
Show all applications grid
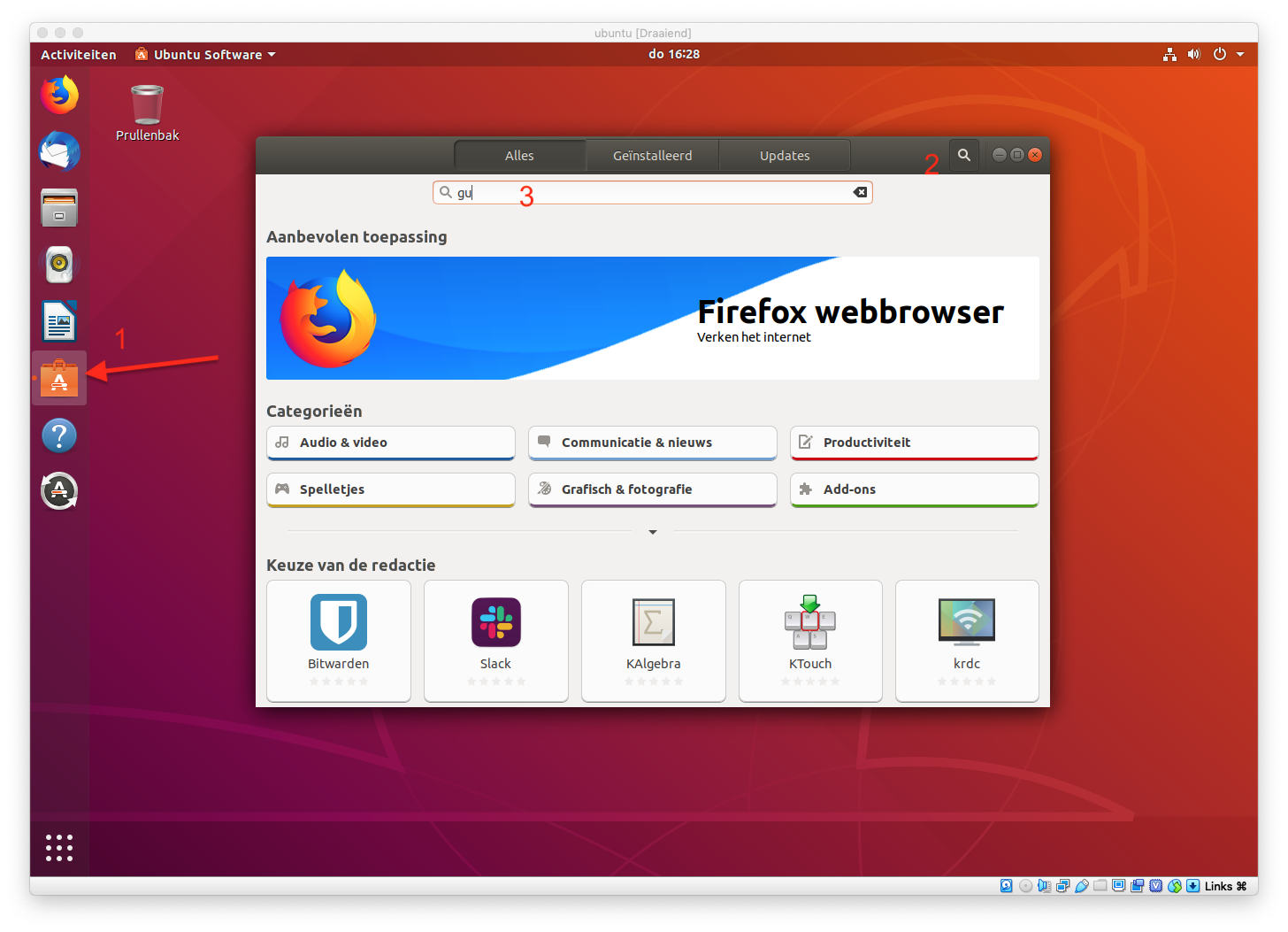[59, 847]
